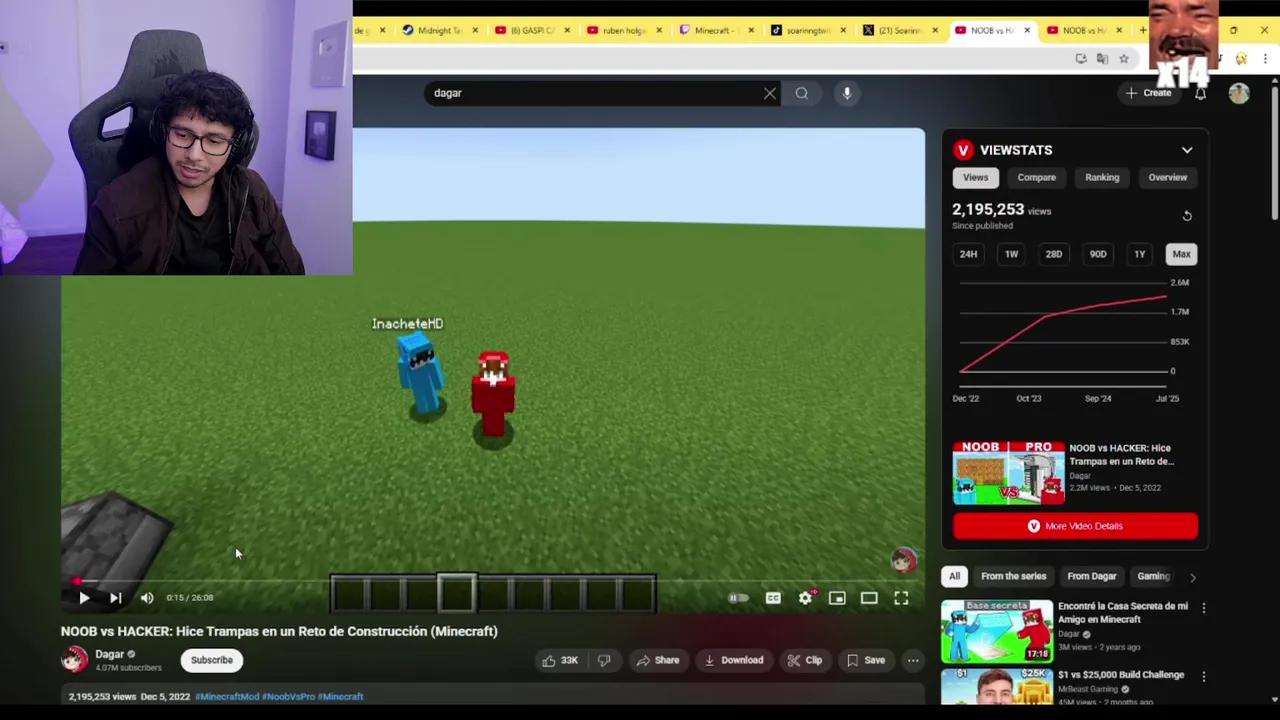Enter fullscreen mode

(x=901, y=598)
